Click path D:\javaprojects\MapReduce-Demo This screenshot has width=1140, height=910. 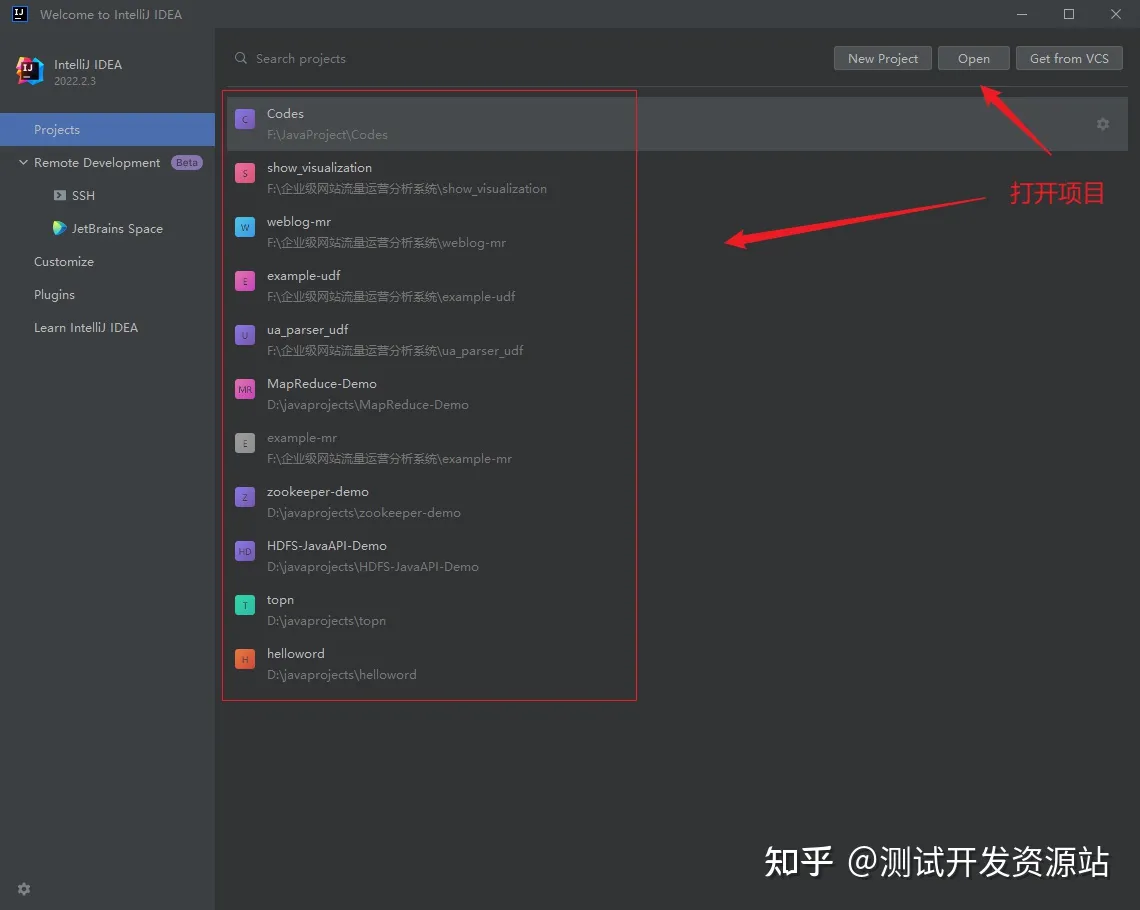tap(368, 404)
